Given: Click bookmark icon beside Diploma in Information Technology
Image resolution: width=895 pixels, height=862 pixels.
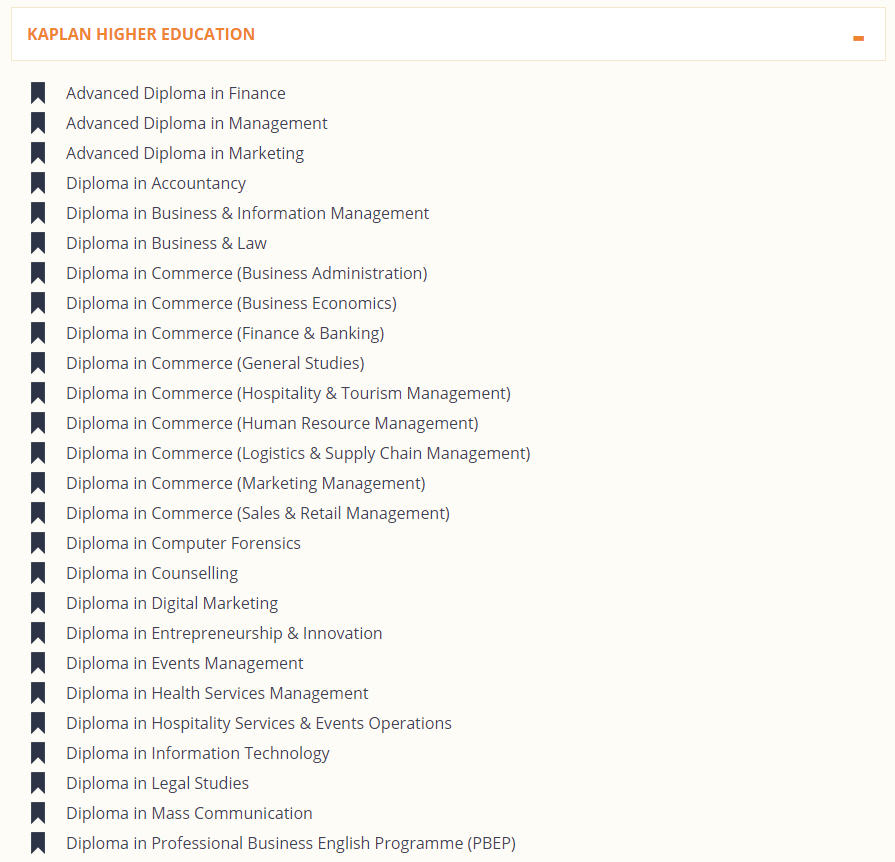Looking at the screenshot, I should tap(38, 754).
